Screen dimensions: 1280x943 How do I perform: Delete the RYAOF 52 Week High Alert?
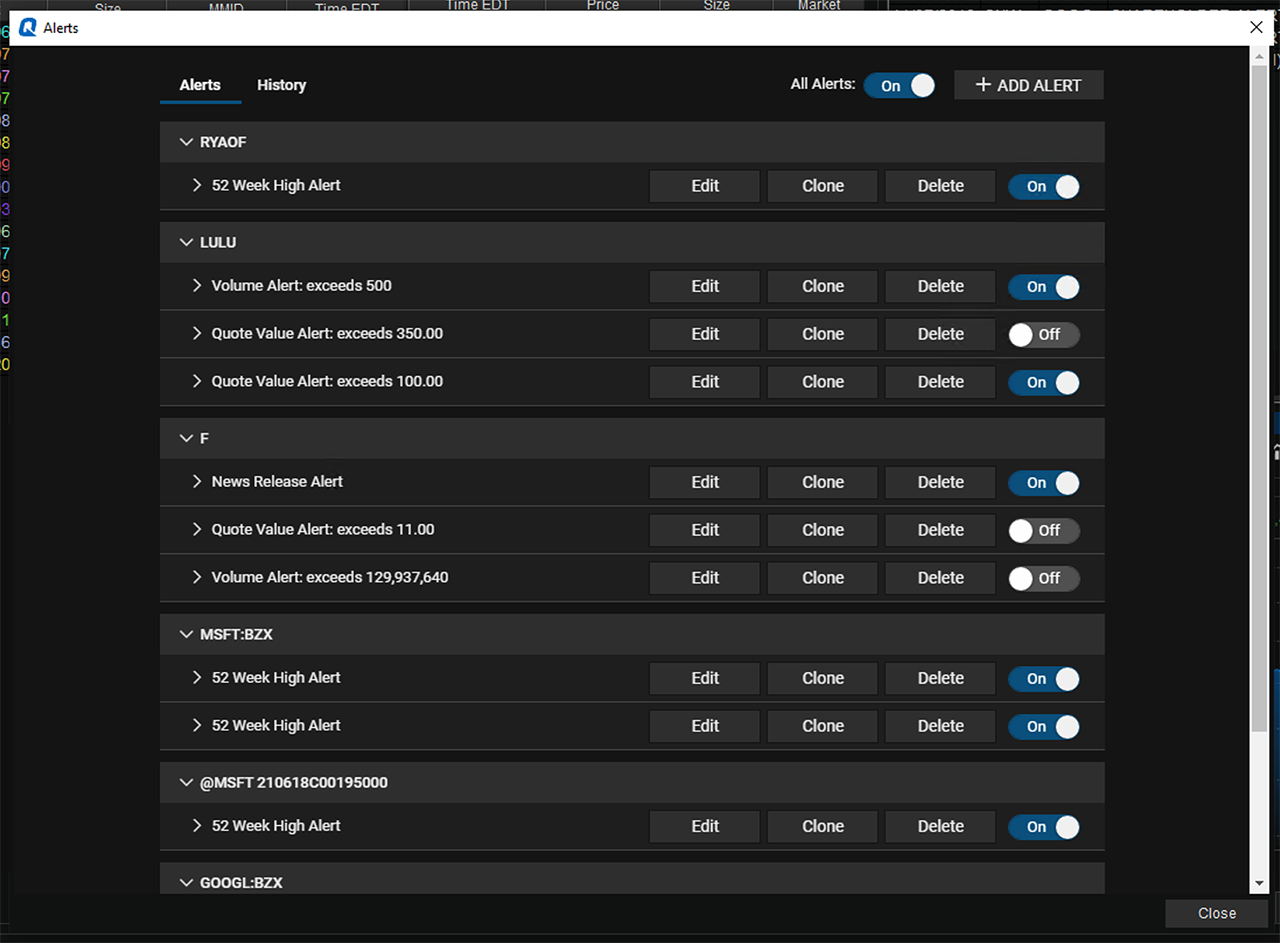[941, 186]
